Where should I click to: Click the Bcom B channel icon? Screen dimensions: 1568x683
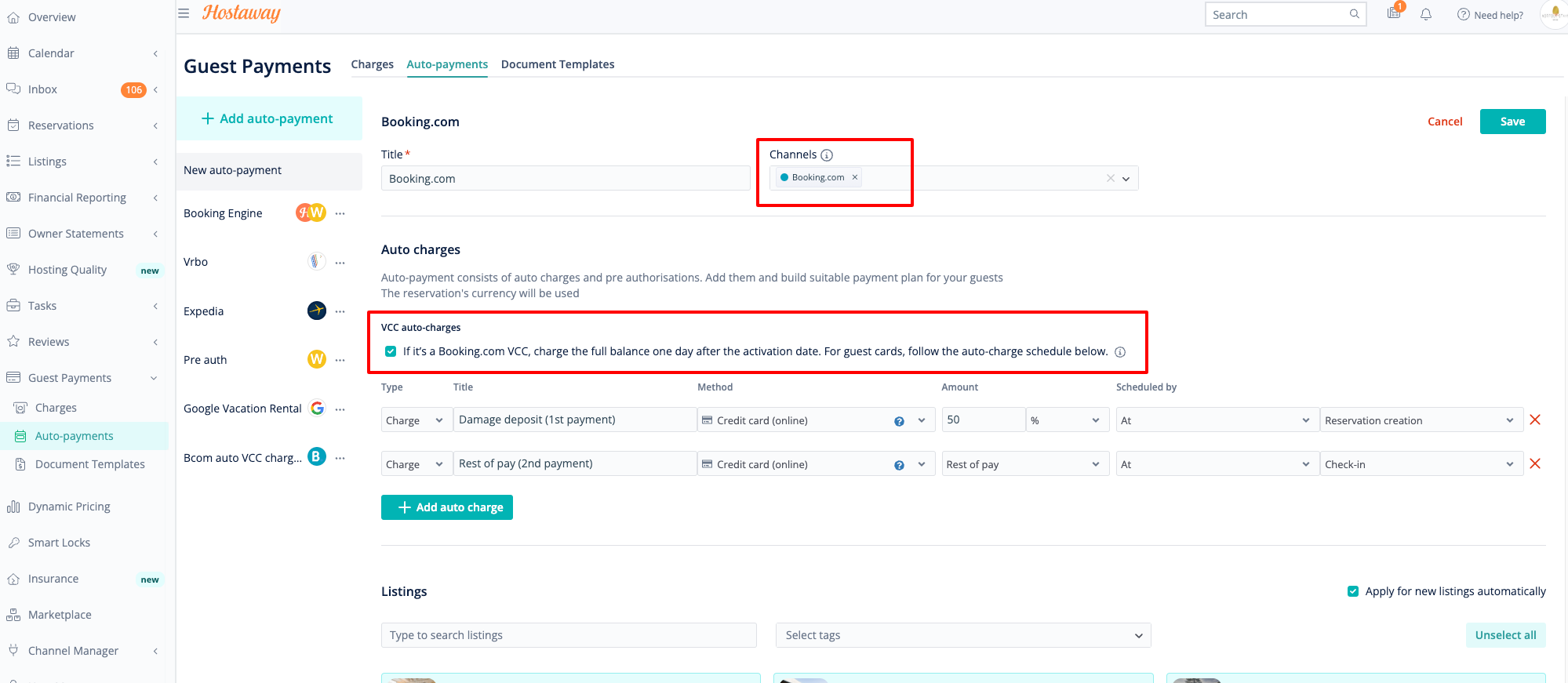click(316, 456)
